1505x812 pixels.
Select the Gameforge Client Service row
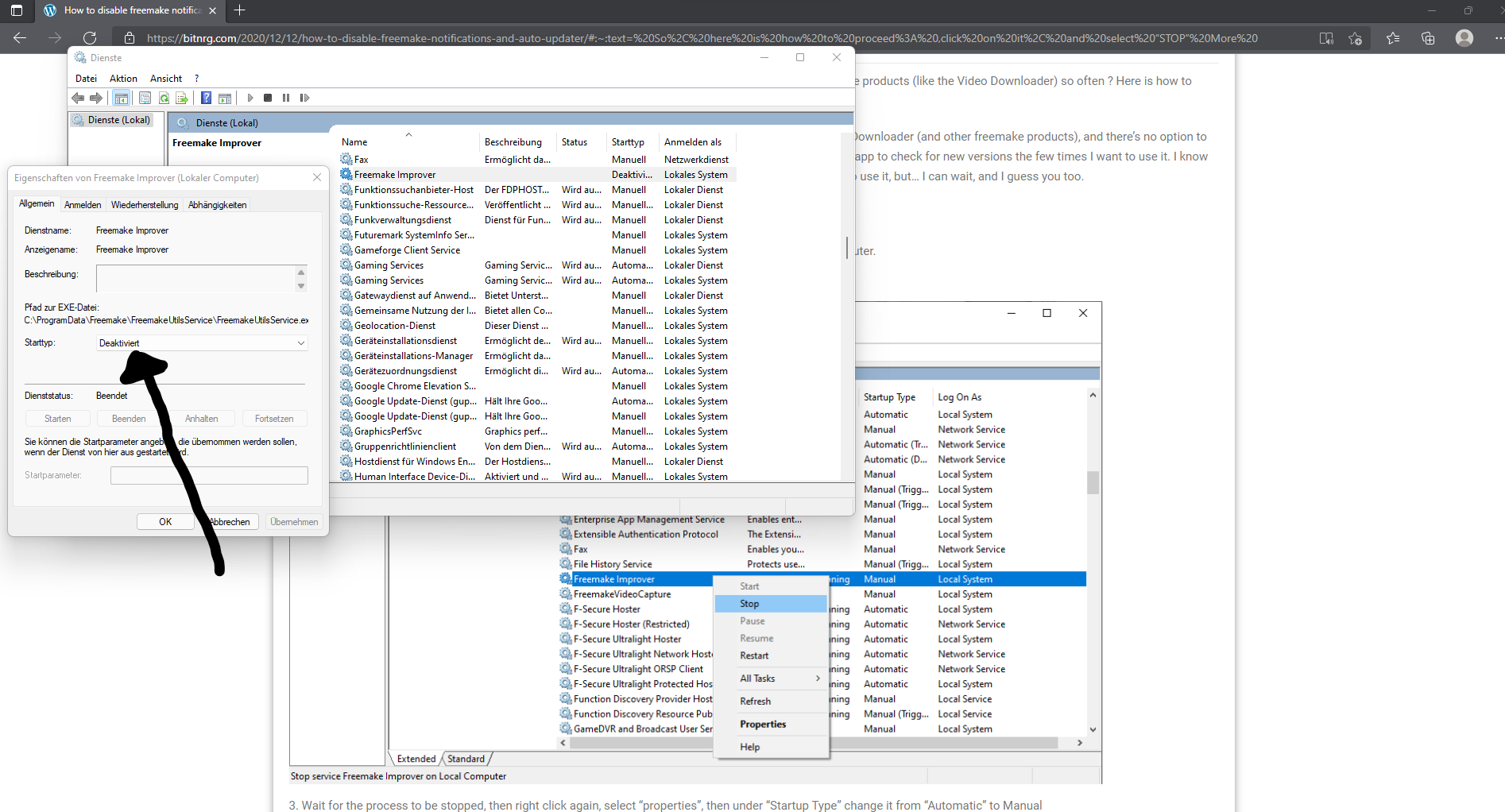[537, 250]
